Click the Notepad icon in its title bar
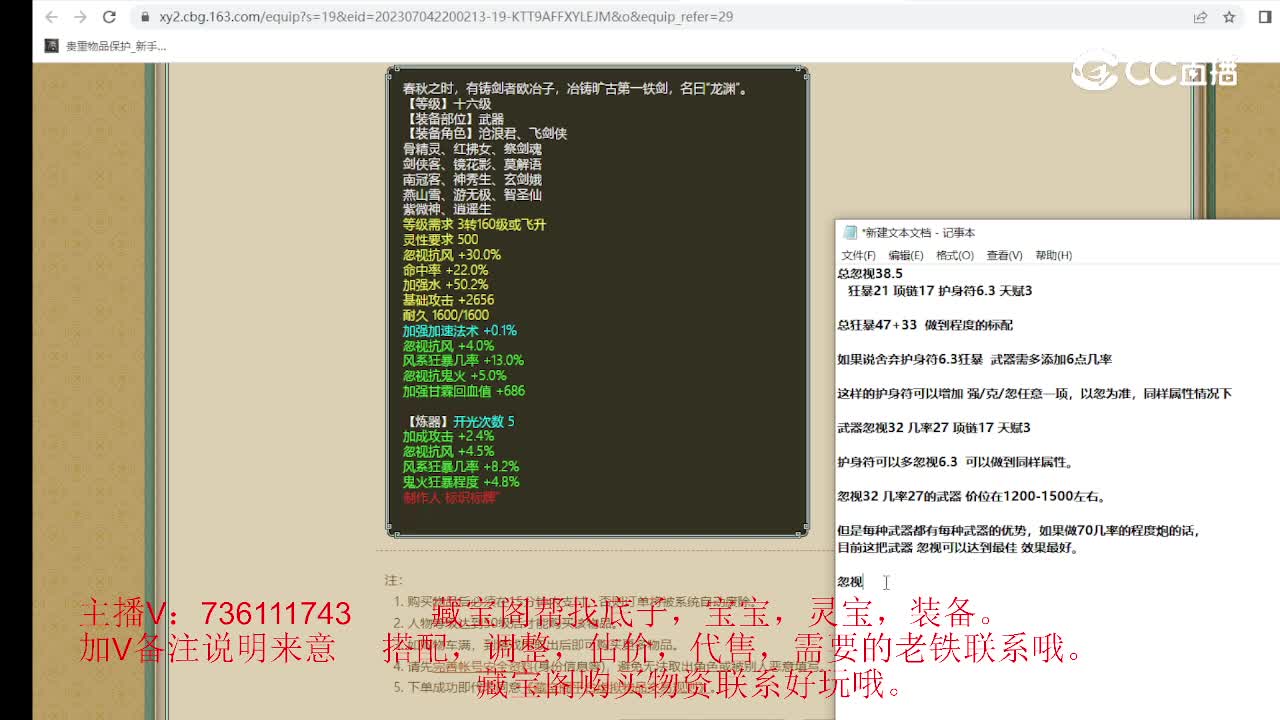Image resolution: width=1280 pixels, height=720 pixels. pyautogui.click(x=850, y=233)
